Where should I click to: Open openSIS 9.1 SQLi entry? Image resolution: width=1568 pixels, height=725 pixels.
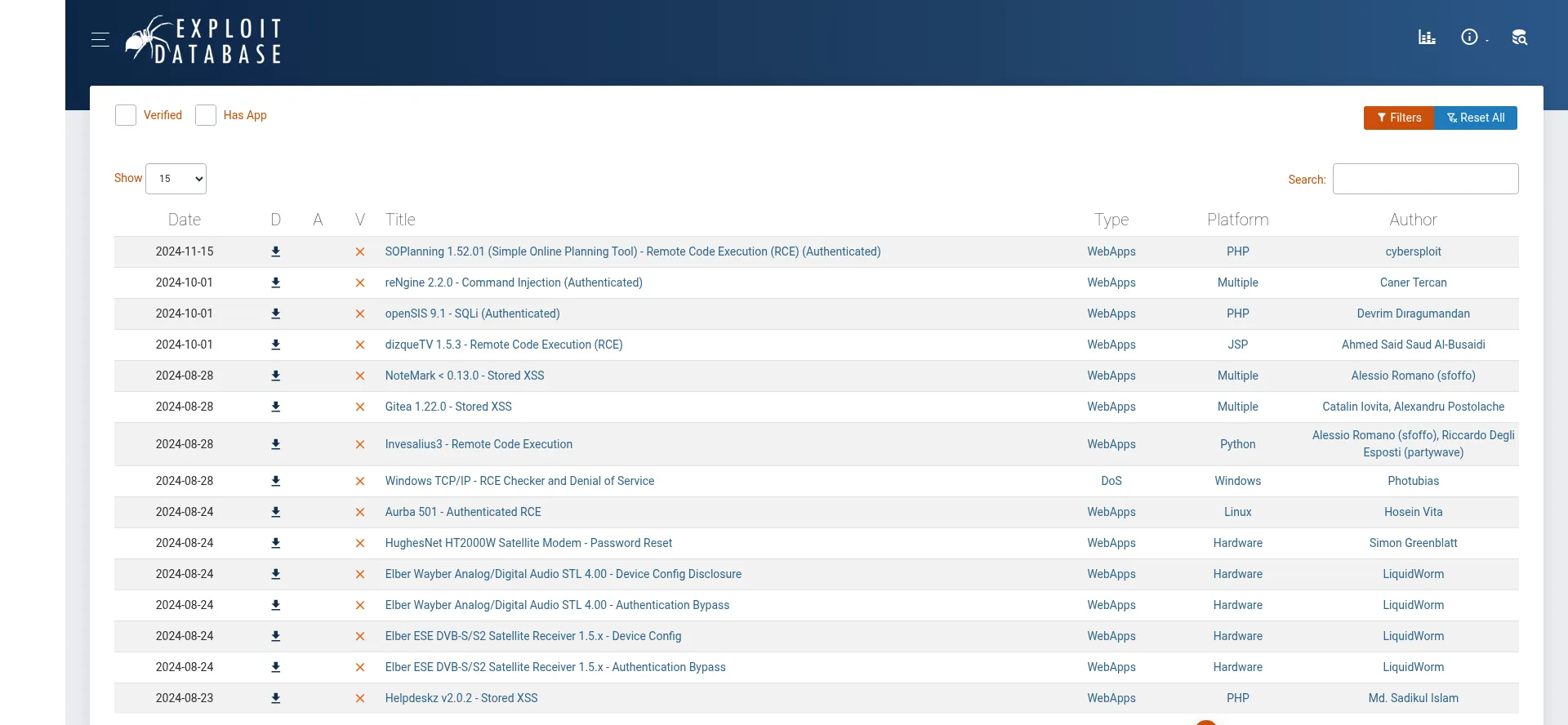pyautogui.click(x=473, y=314)
